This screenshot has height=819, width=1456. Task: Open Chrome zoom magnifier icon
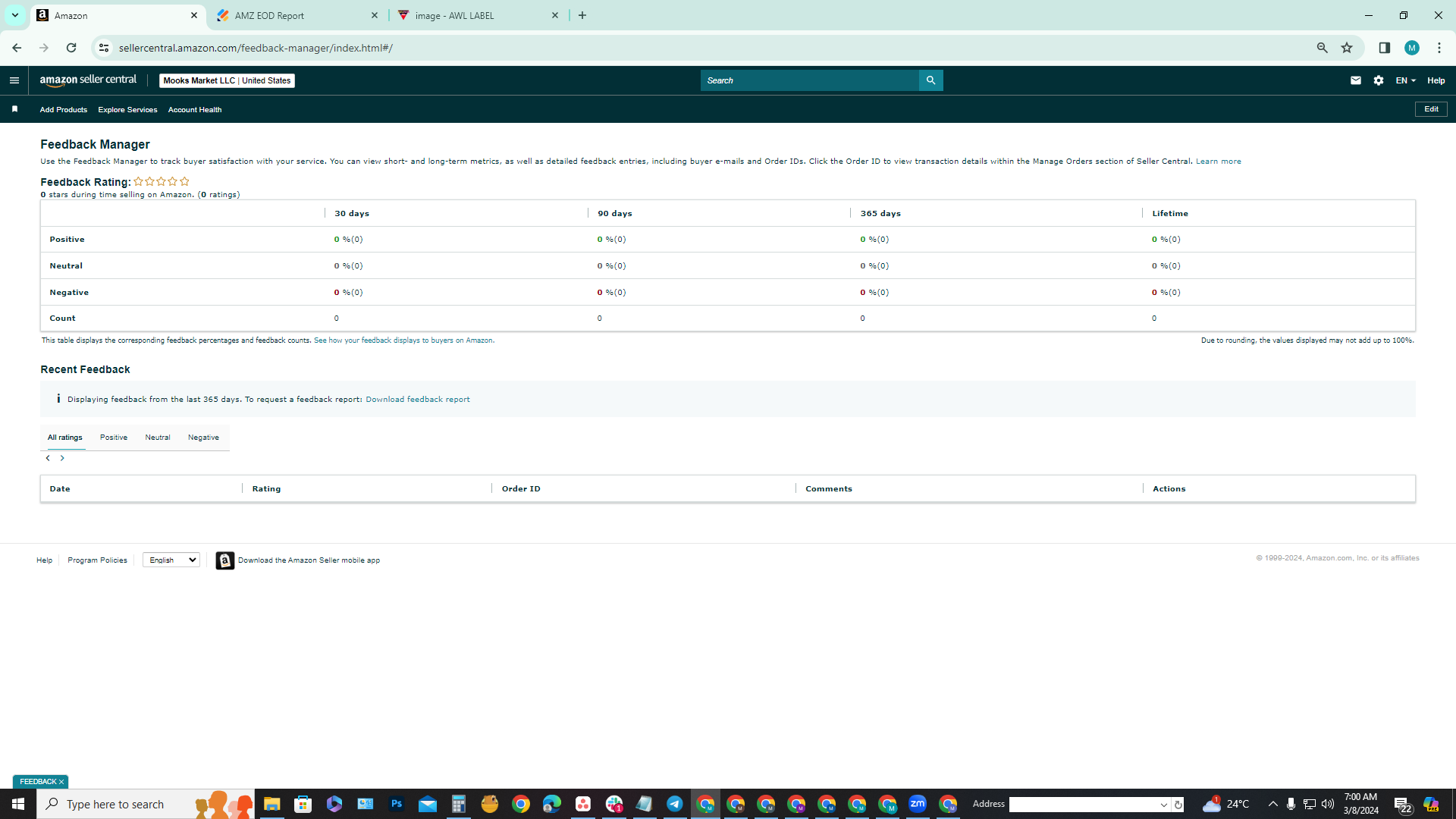click(1323, 48)
